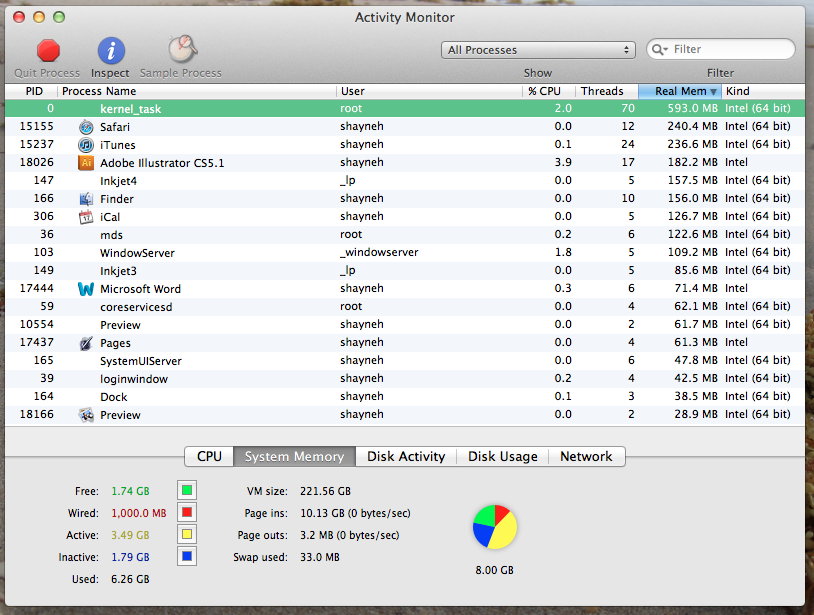Click the 240.4 MB value for Safari
The image size is (814, 615).
[693, 126]
